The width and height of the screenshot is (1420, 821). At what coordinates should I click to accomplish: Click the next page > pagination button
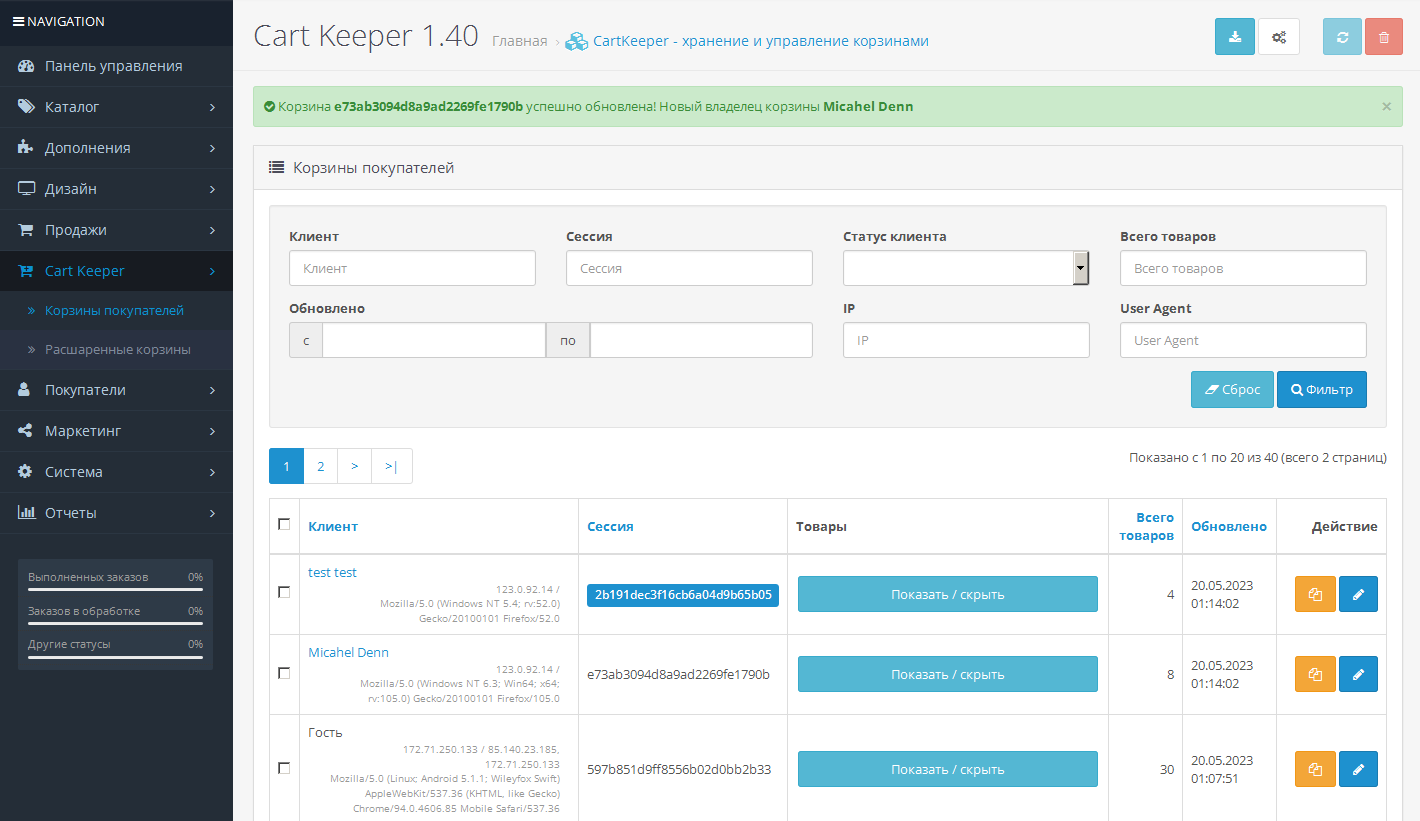tap(354, 466)
